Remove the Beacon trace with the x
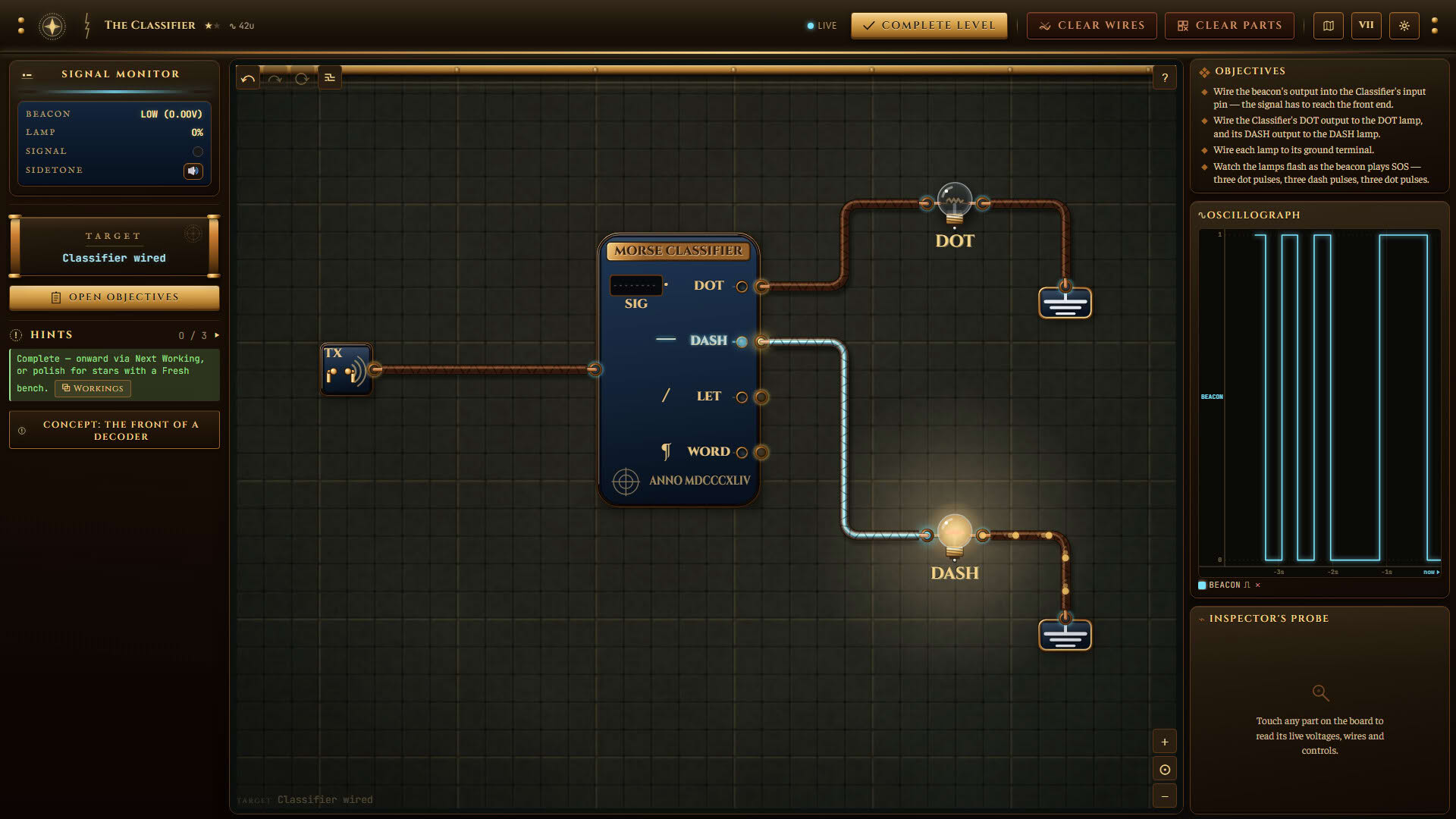1456x819 pixels. click(x=1257, y=585)
